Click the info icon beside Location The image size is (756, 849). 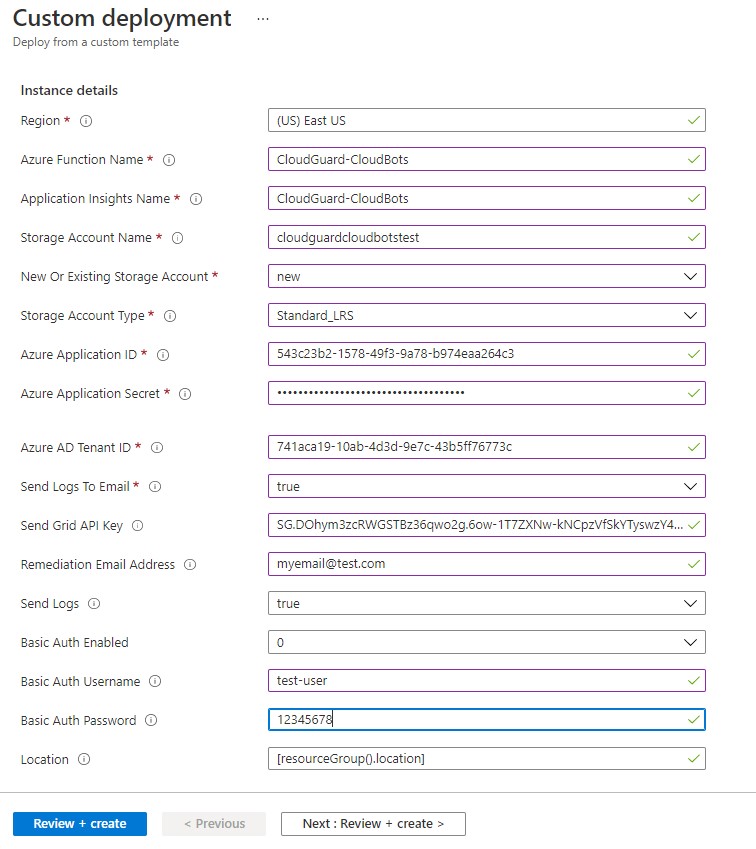coord(84,760)
